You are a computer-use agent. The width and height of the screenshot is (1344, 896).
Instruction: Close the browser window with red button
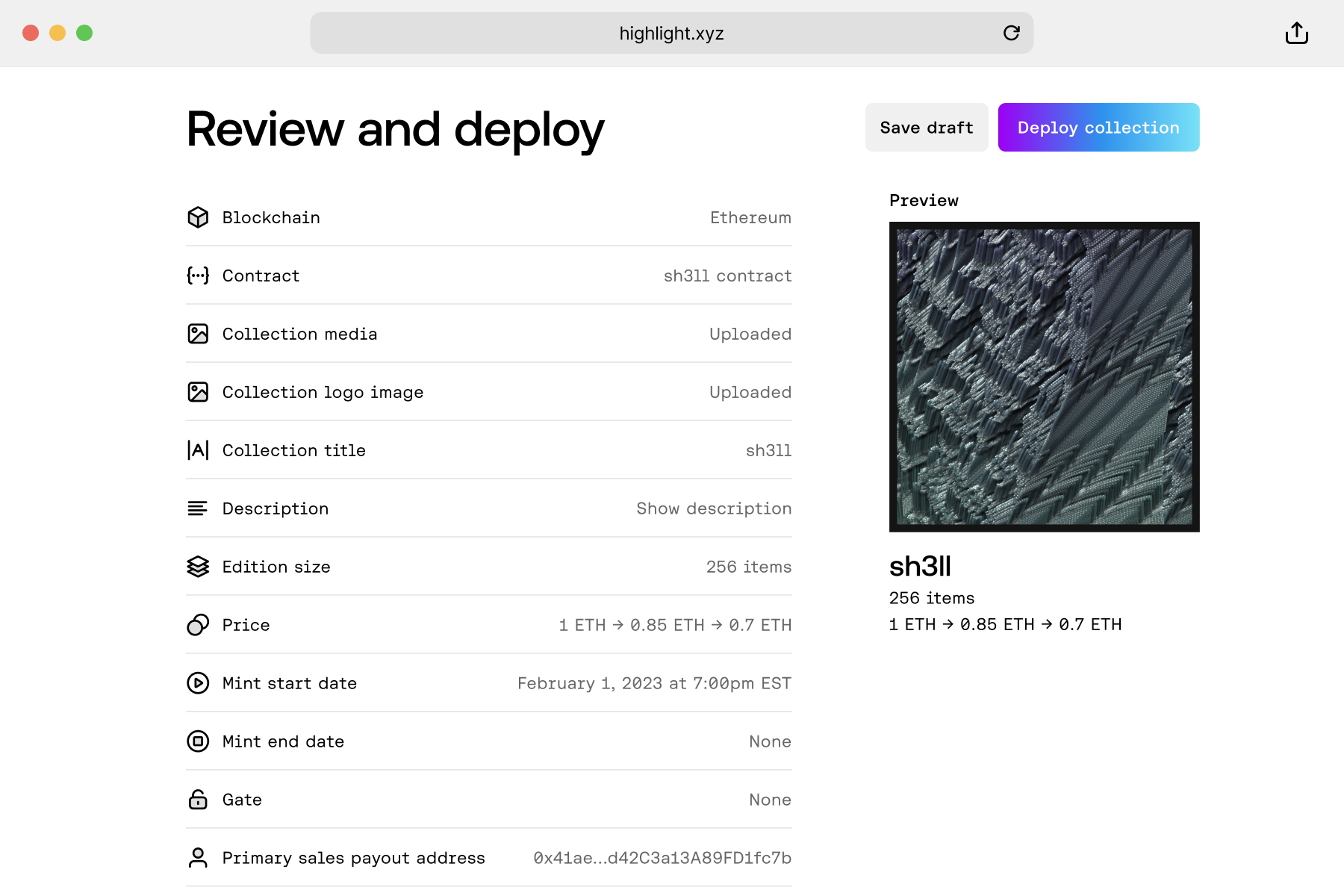[x=31, y=33]
